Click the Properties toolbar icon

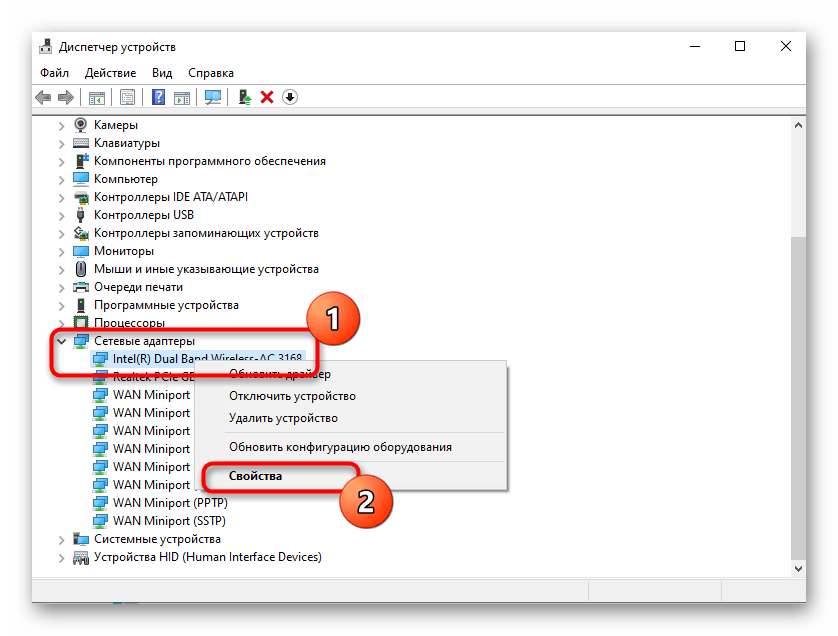click(127, 97)
